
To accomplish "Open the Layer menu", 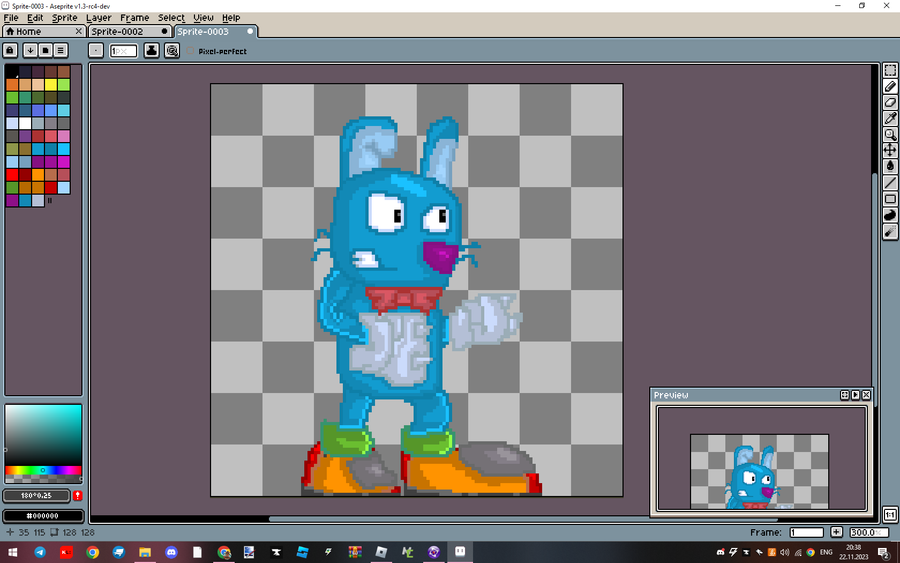I will pos(99,18).
